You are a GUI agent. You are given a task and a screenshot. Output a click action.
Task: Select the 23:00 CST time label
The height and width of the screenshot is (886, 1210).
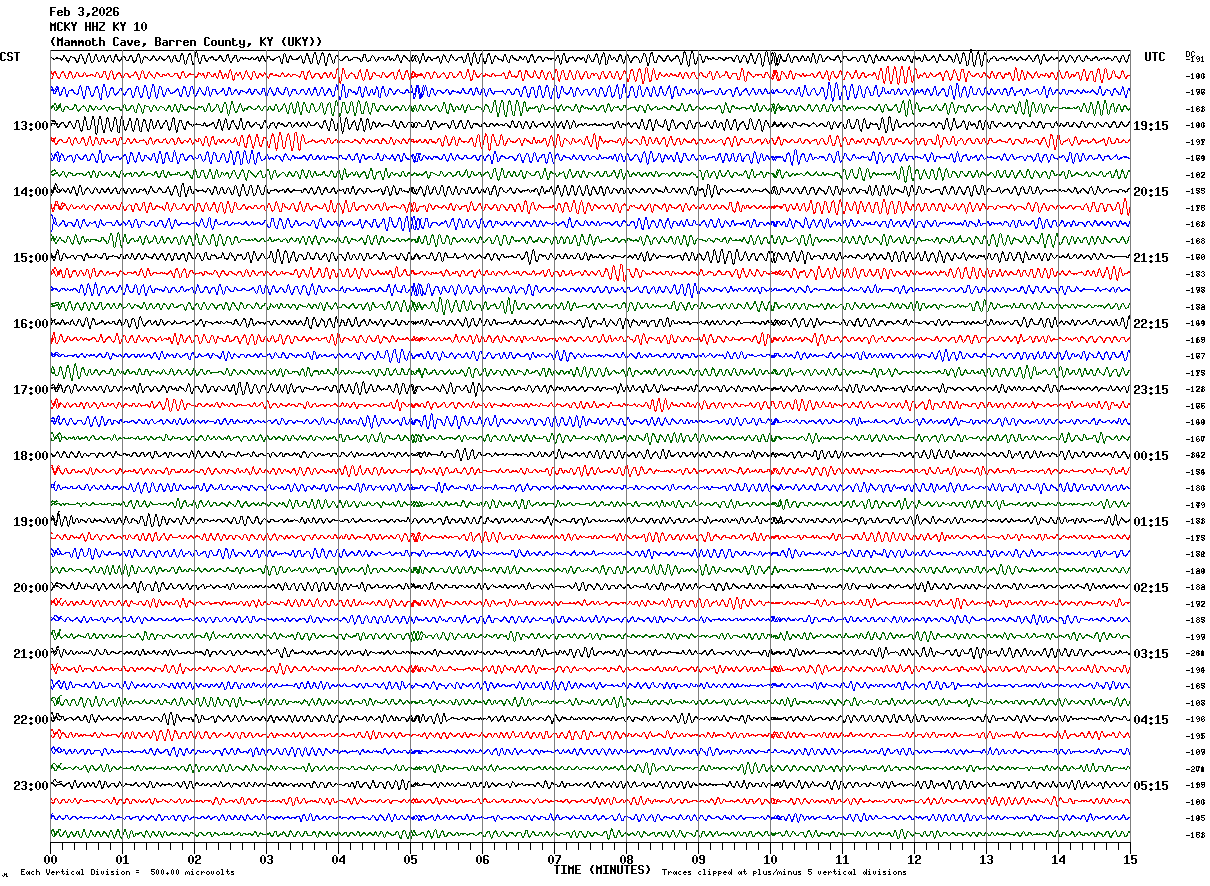[31, 786]
